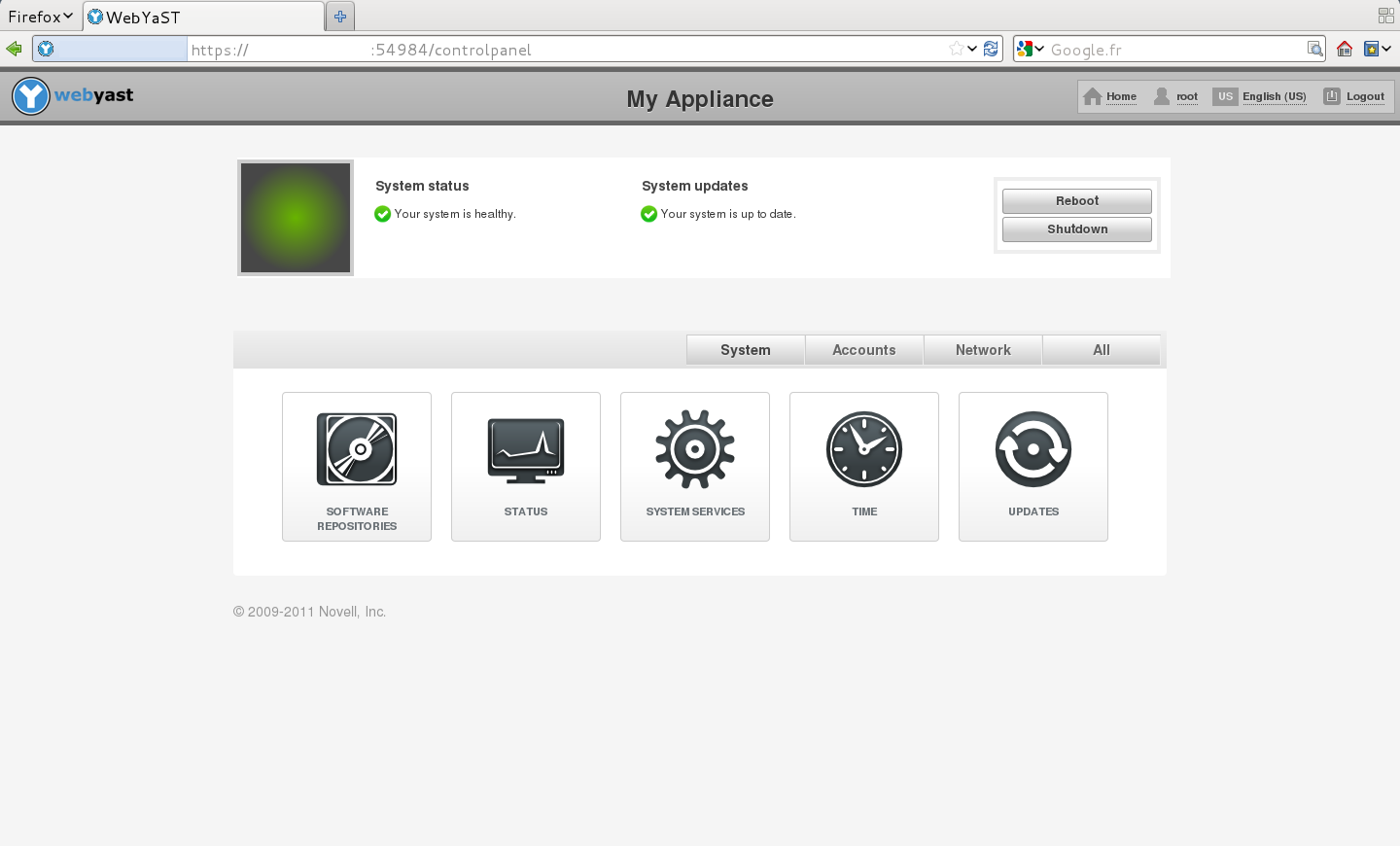
Task: Expand the Firefox application menu
Action: pos(40,17)
